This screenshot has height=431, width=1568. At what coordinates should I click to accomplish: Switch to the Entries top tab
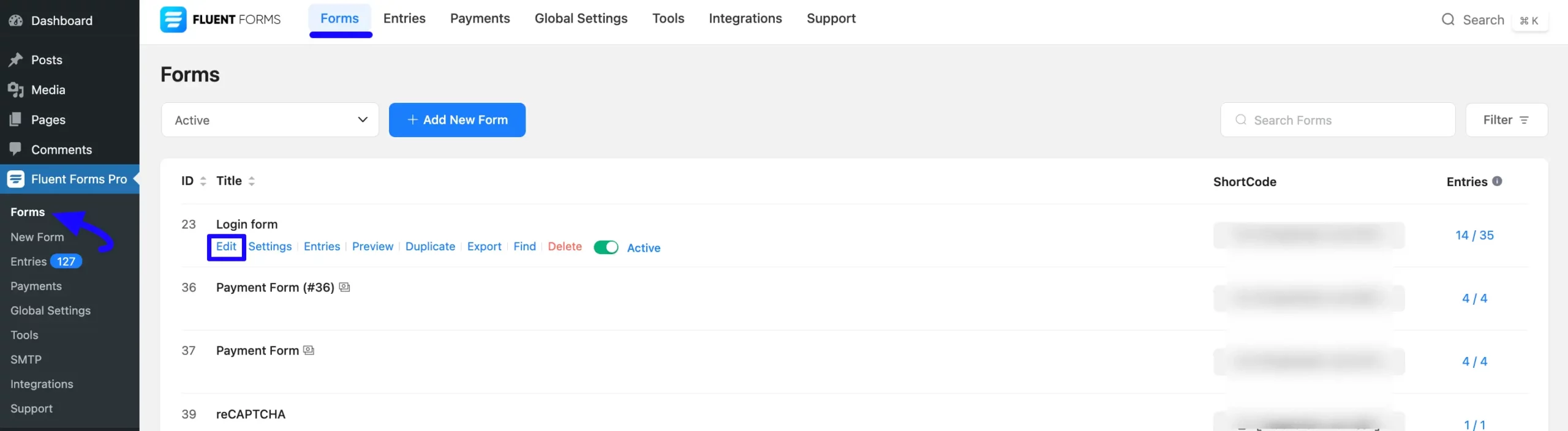[x=404, y=18]
